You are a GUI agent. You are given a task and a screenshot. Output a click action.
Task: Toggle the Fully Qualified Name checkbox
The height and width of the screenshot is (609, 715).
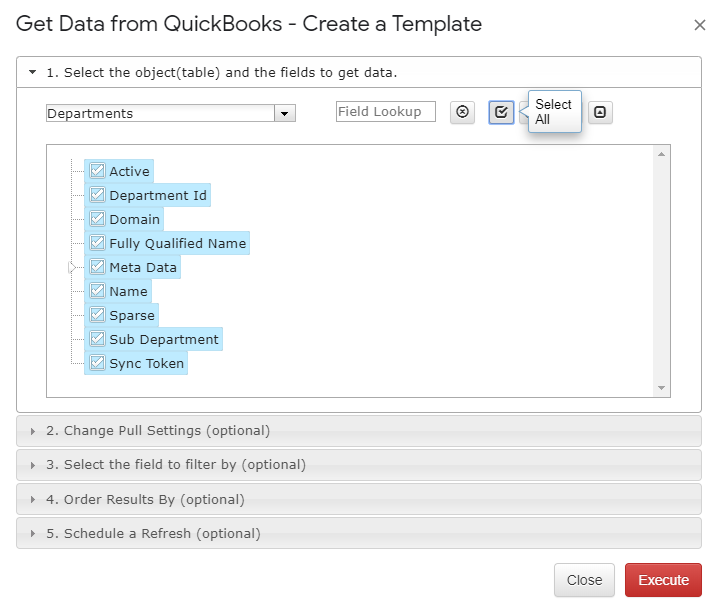click(97, 243)
